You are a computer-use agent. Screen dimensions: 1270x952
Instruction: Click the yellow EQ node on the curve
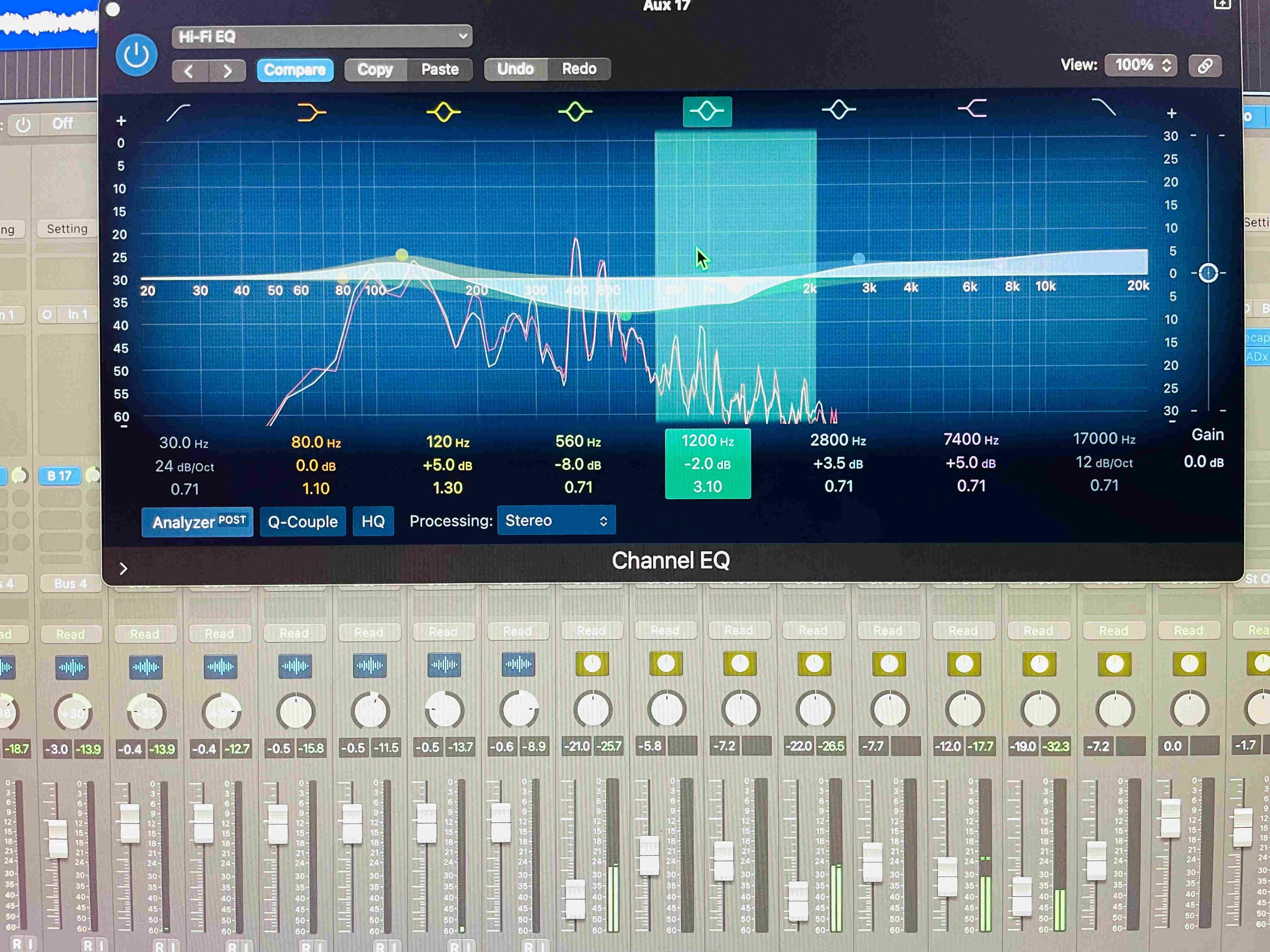coord(402,254)
